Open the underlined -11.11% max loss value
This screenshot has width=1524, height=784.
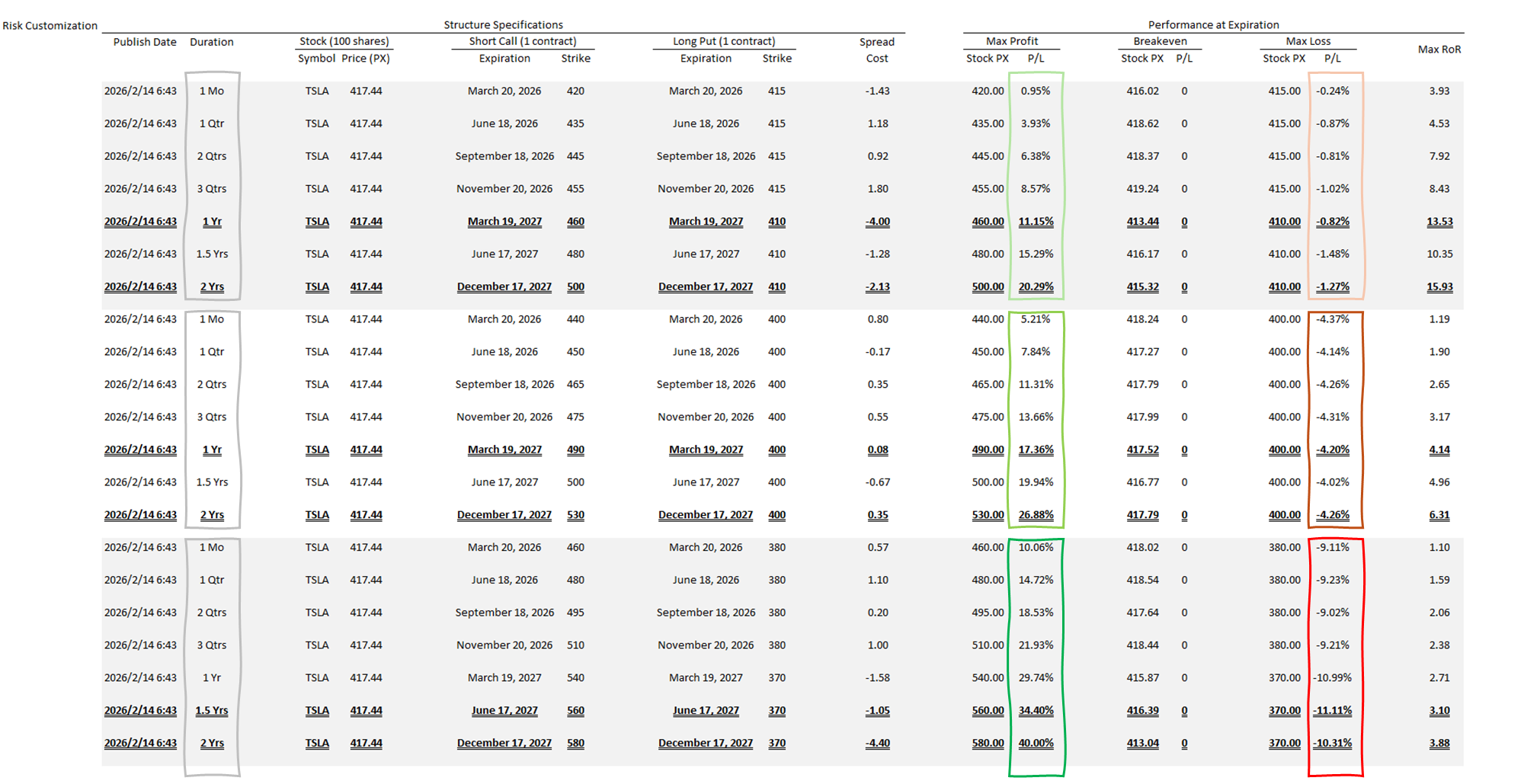coord(1332,710)
